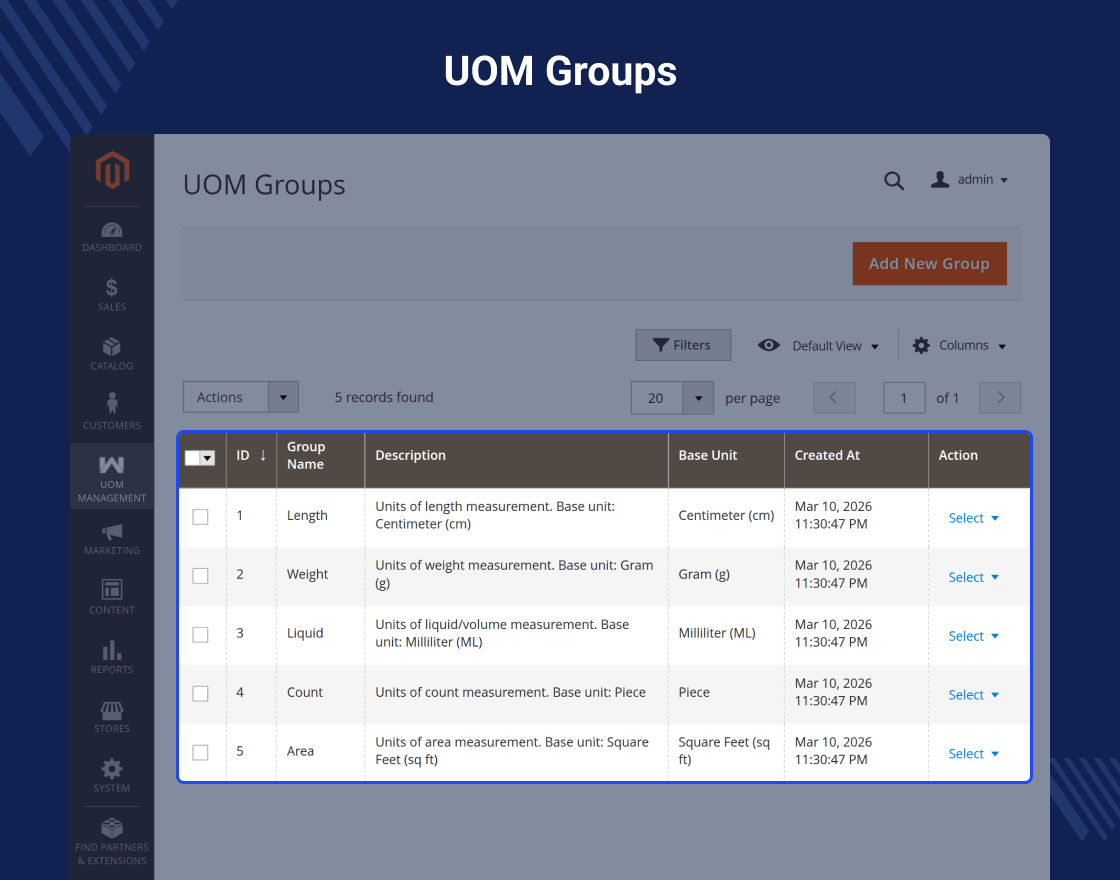
Task: Check the Liquid row checkbox
Action: 201,634
